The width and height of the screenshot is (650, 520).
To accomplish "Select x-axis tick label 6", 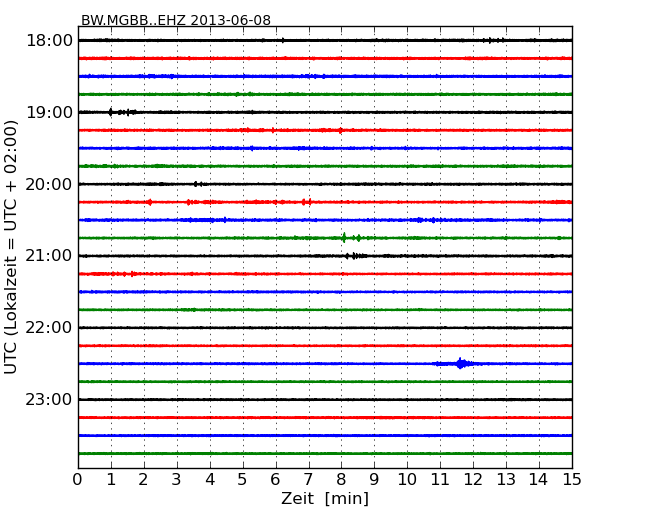I will [x=275, y=480].
